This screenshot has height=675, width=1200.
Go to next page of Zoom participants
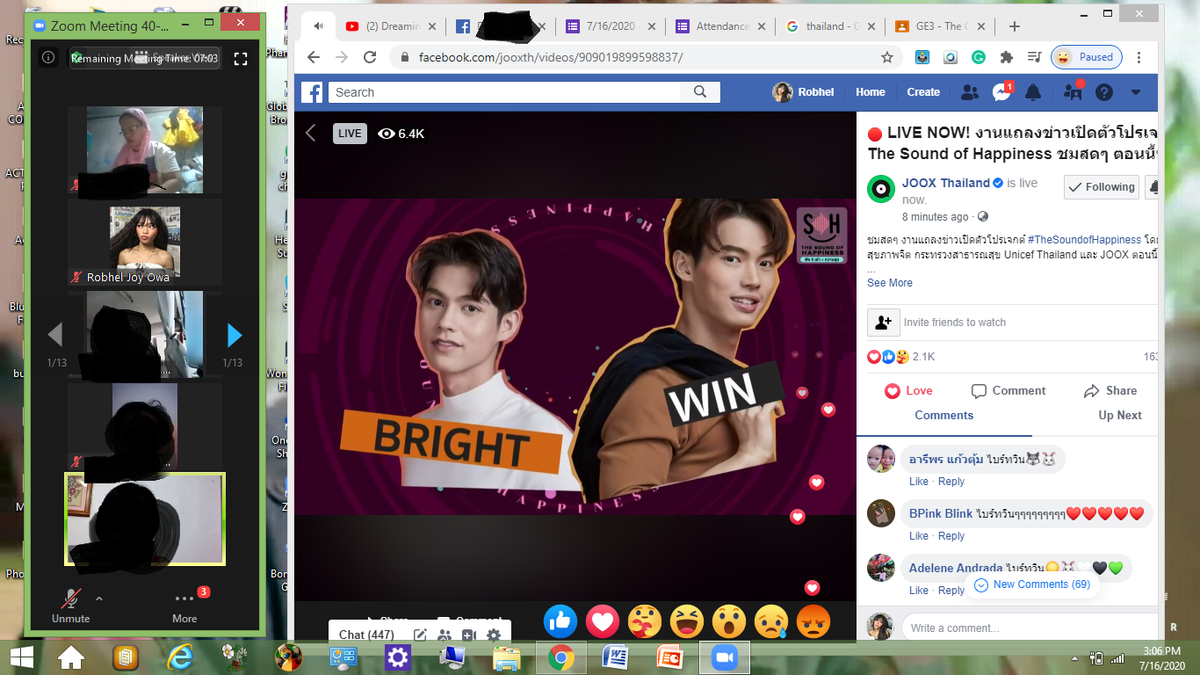point(234,334)
